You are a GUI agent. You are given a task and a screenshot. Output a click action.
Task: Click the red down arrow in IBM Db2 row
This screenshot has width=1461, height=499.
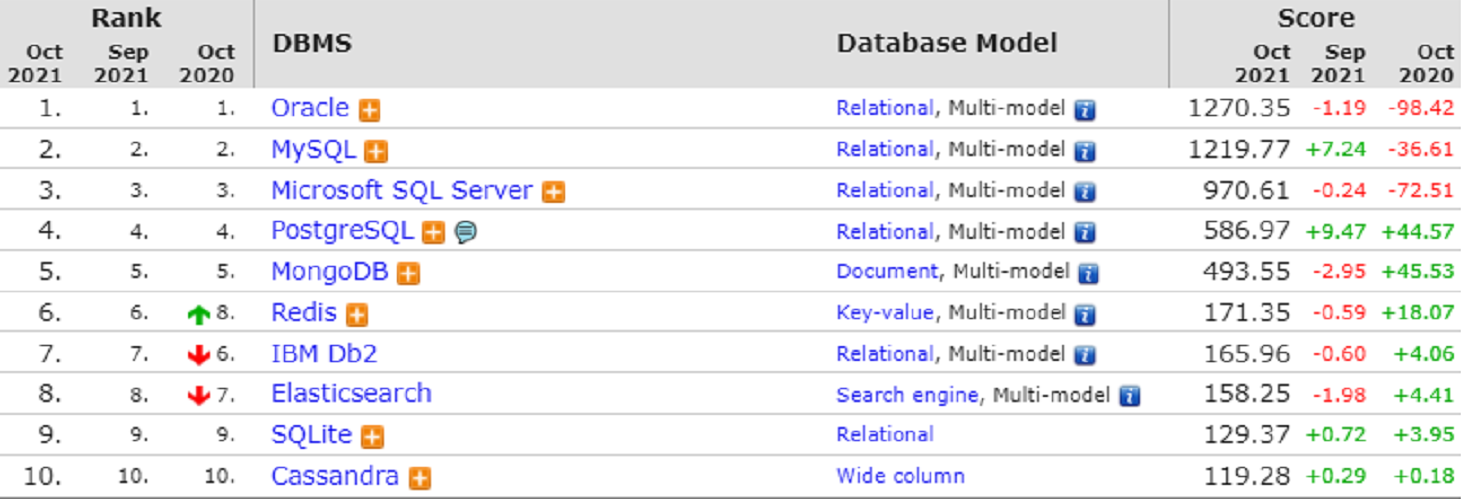click(x=199, y=356)
